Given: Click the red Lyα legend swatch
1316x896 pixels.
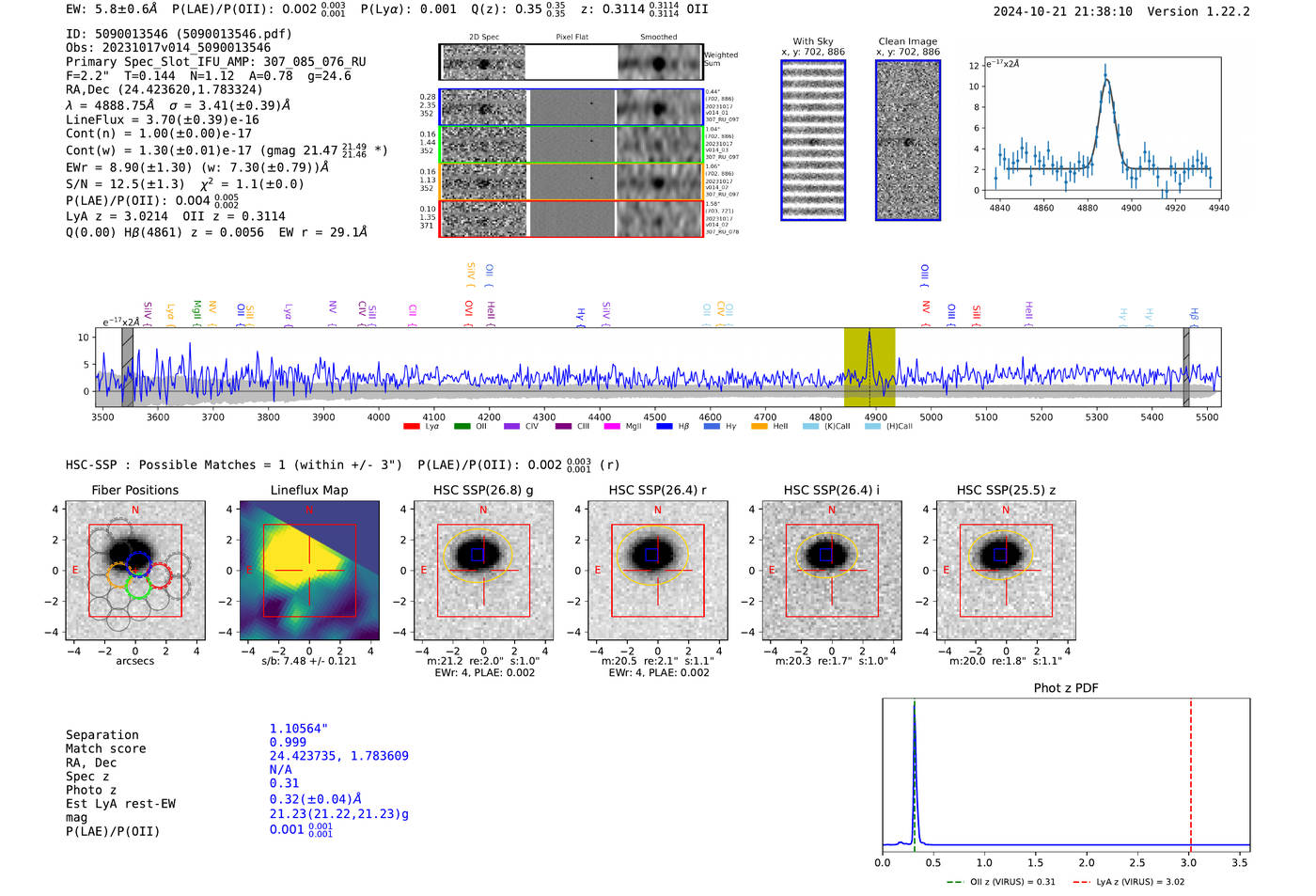Looking at the screenshot, I should 411,427.
